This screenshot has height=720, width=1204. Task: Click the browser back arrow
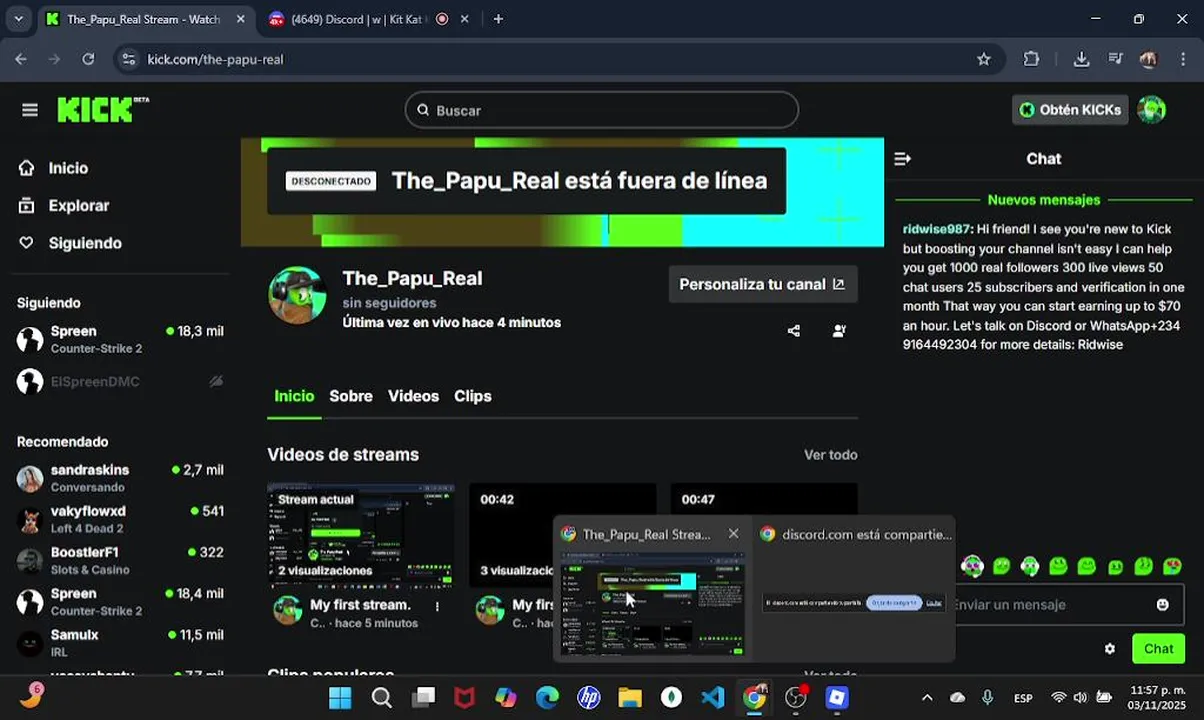(x=22, y=59)
